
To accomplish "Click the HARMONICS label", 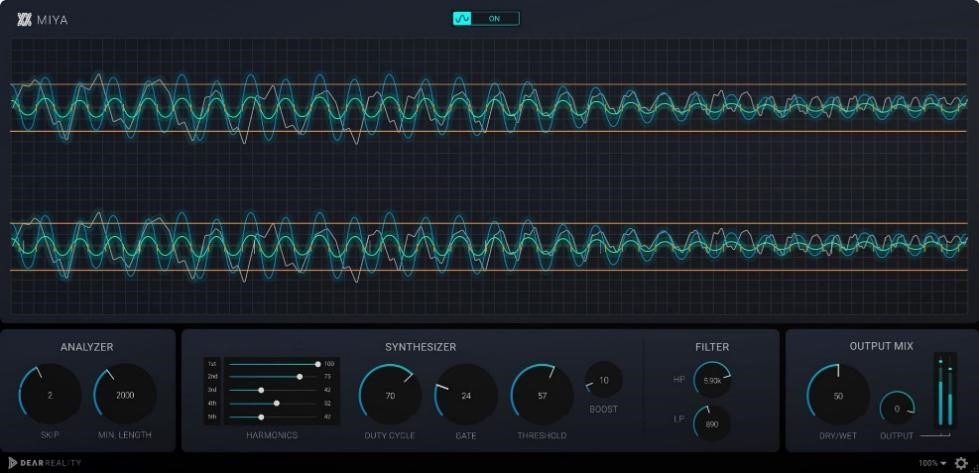I will [272, 436].
